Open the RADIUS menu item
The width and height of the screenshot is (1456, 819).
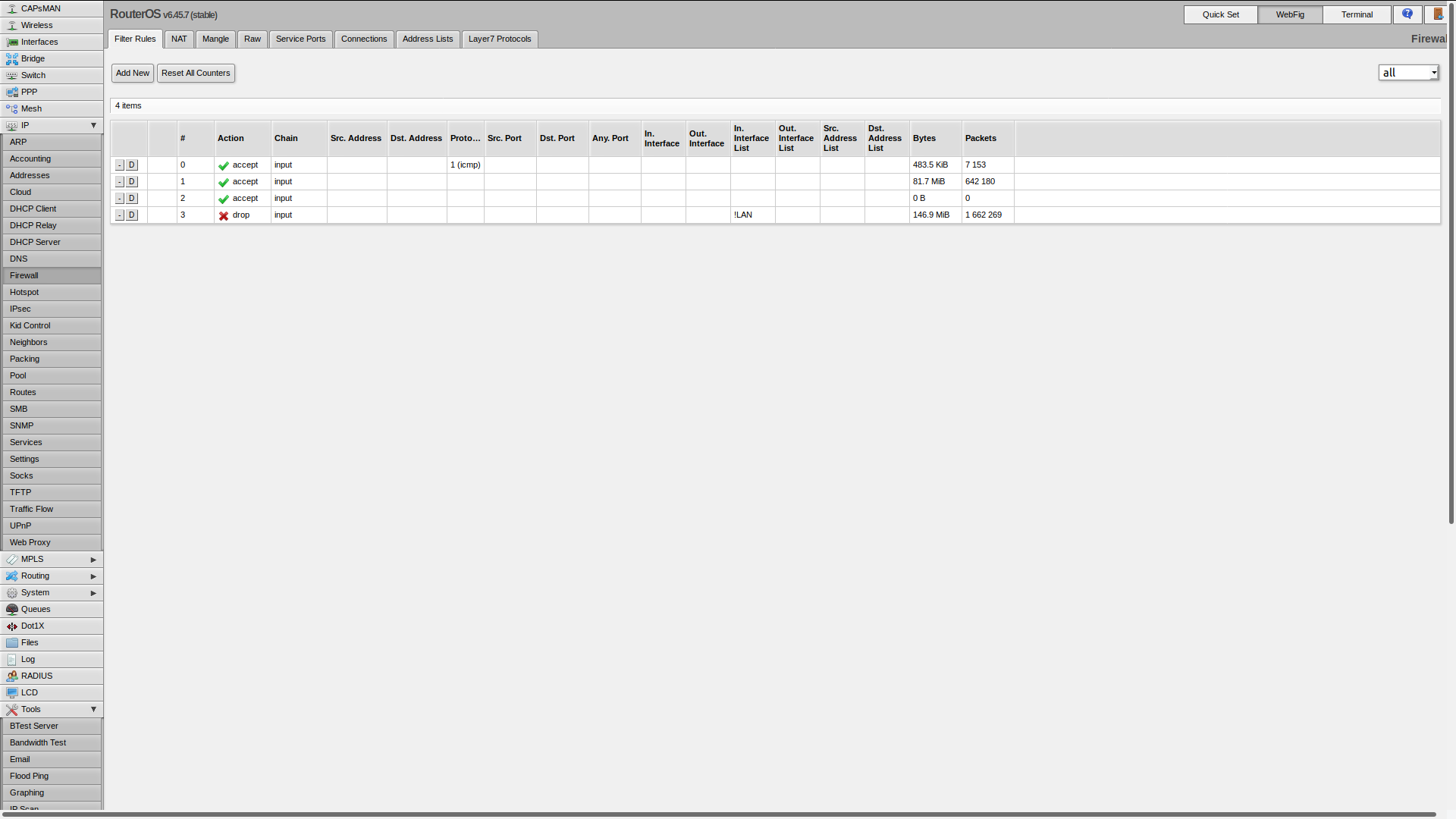click(x=36, y=676)
